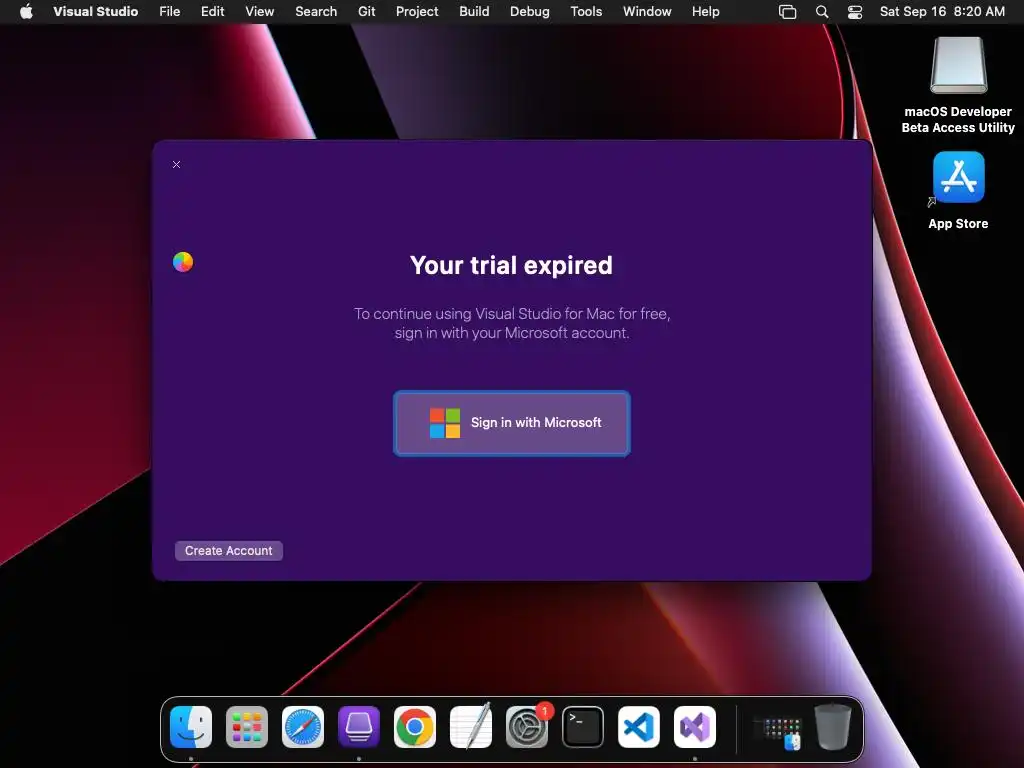Screen dimensions: 1024x768
Task: Open the Debug menu
Action: coord(530,11)
